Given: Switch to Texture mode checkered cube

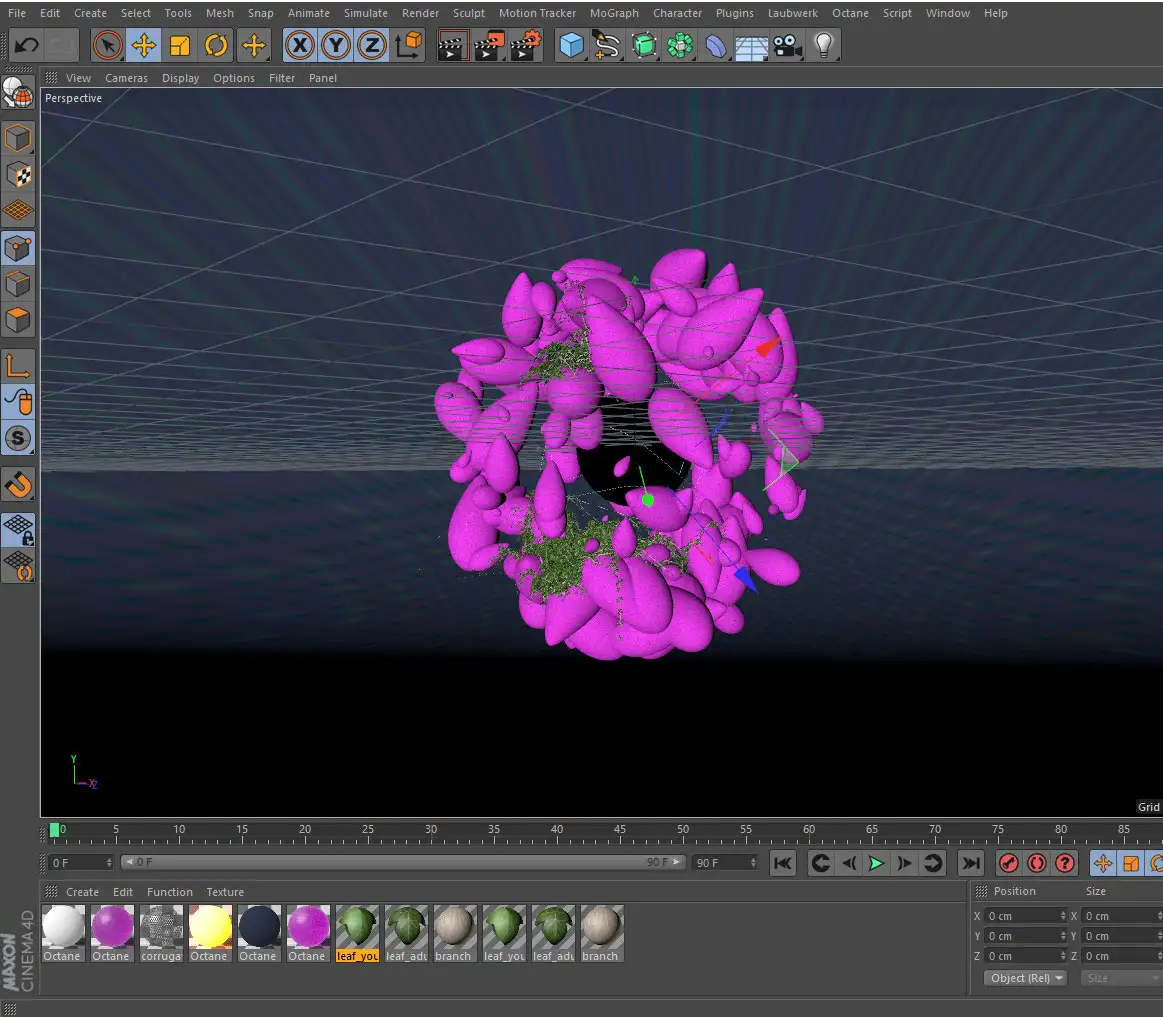Looking at the screenshot, I should pyautogui.click(x=18, y=175).
